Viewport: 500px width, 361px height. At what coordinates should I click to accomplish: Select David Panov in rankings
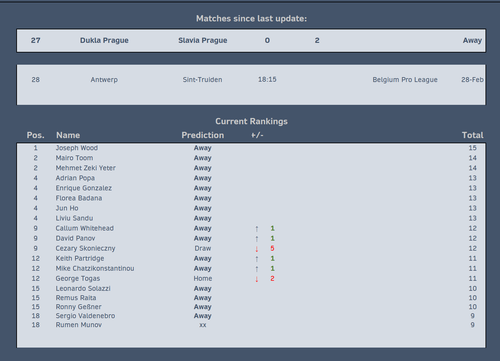[x=75, y=238]
